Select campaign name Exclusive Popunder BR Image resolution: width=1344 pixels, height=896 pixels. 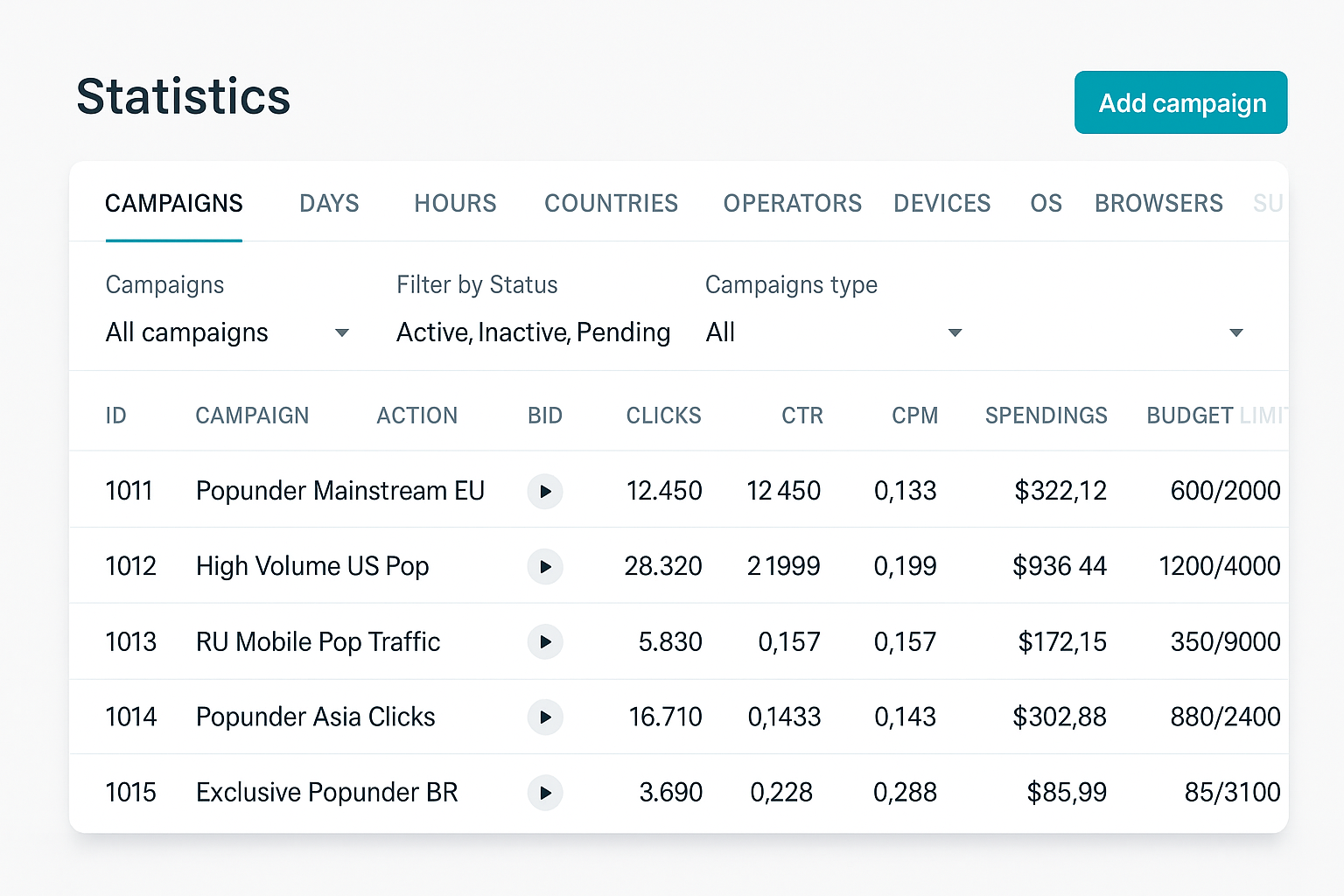[x=326, y=793]
